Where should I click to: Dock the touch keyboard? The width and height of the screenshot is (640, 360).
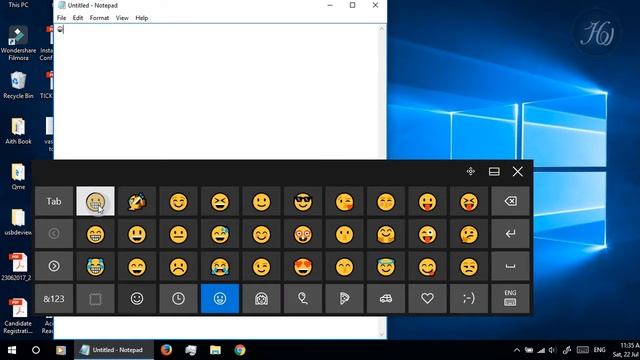[x=494, y=171]
